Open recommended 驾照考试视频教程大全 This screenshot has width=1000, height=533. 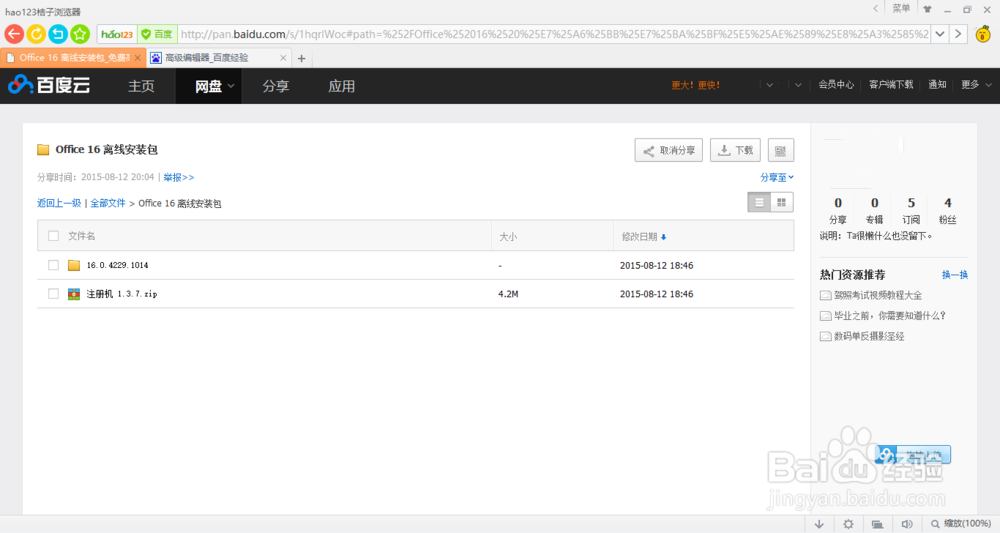[878, 295]
